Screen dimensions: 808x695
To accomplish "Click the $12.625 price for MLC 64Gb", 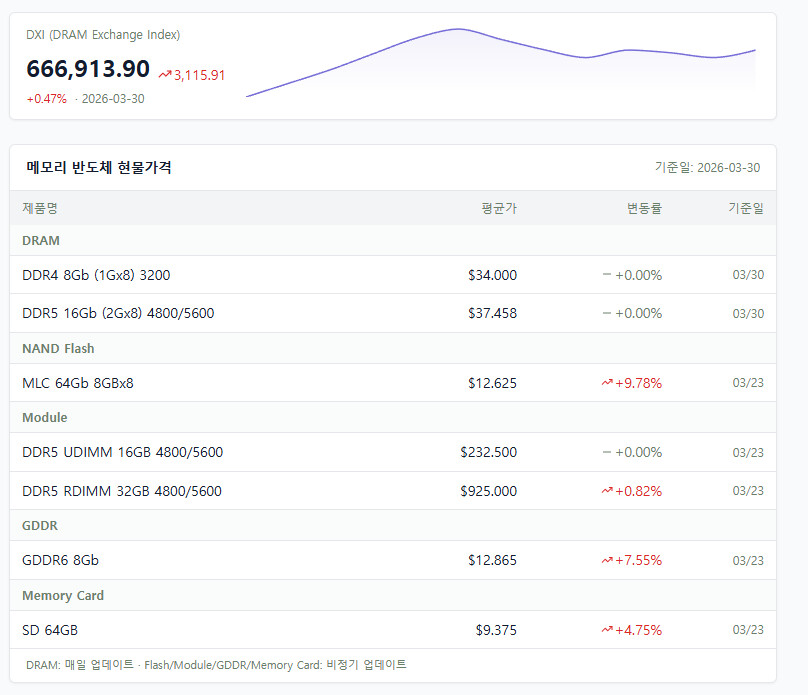I will point(493,383).
